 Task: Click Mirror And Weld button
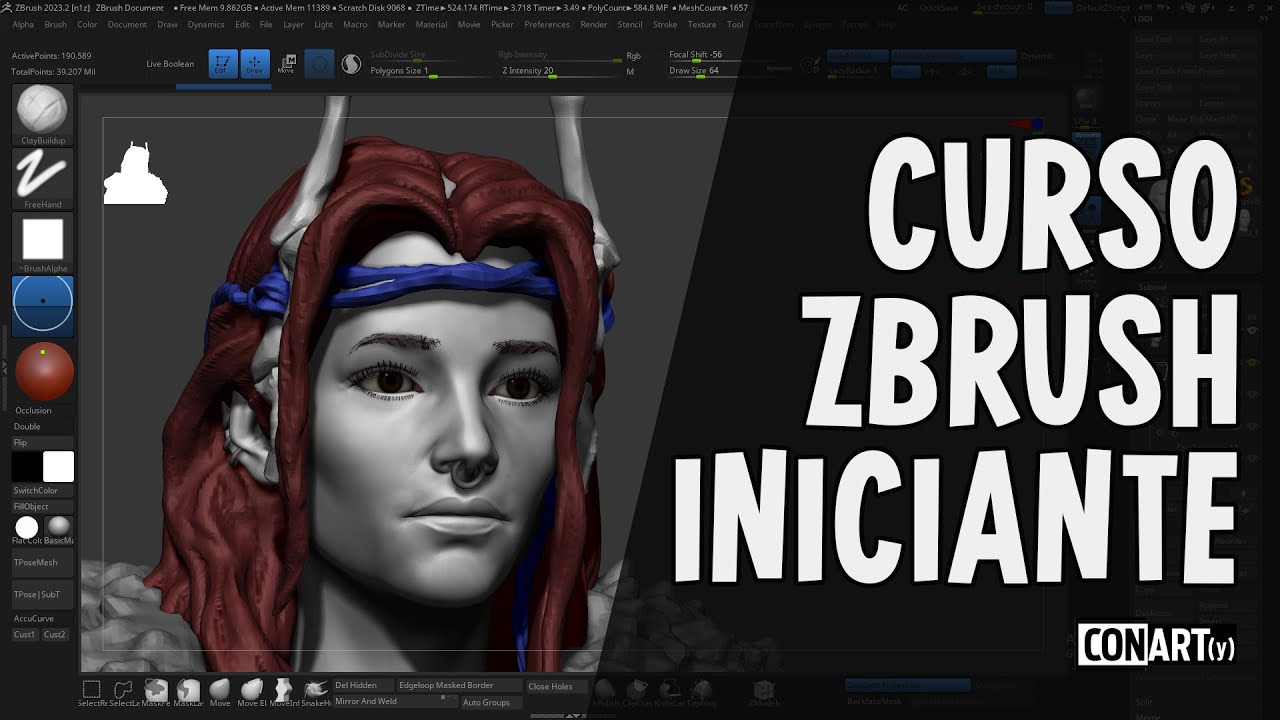coord(394,701)
